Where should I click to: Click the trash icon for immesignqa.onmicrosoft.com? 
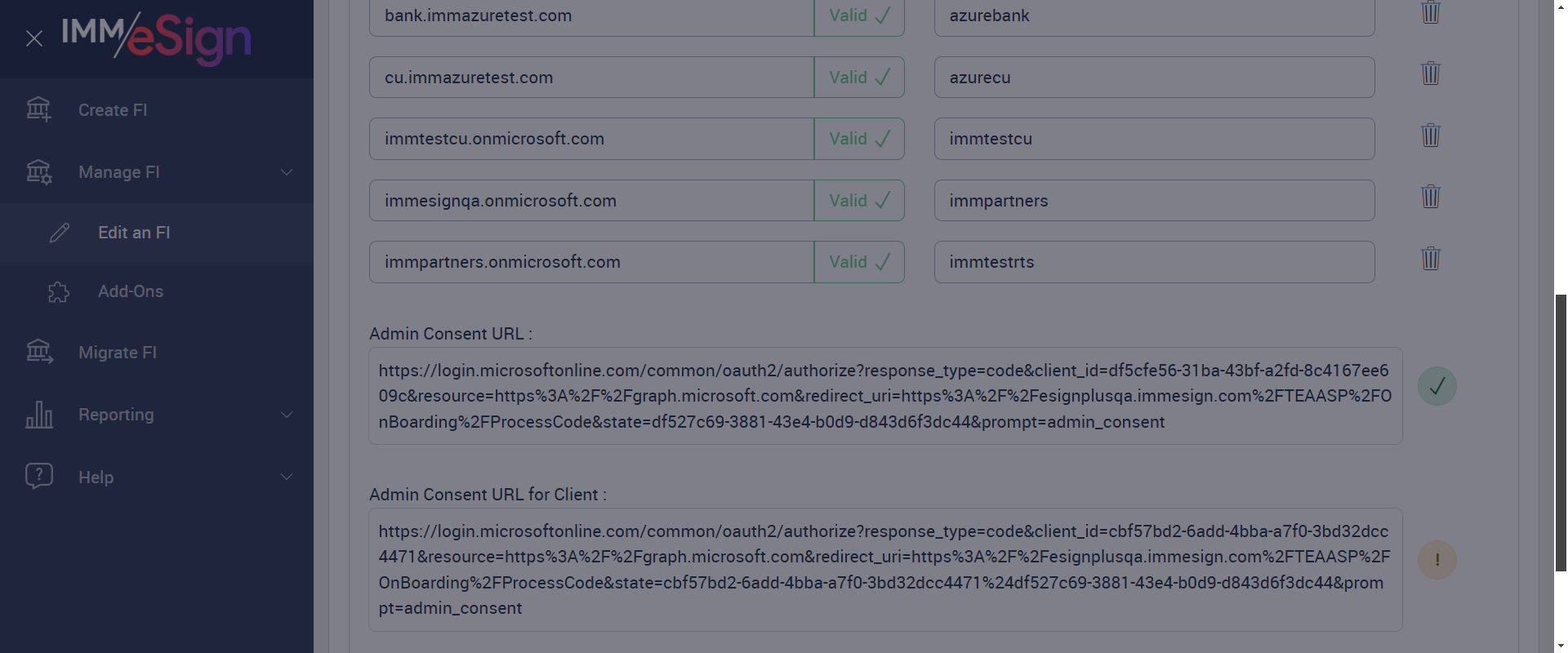point(1430,197)
